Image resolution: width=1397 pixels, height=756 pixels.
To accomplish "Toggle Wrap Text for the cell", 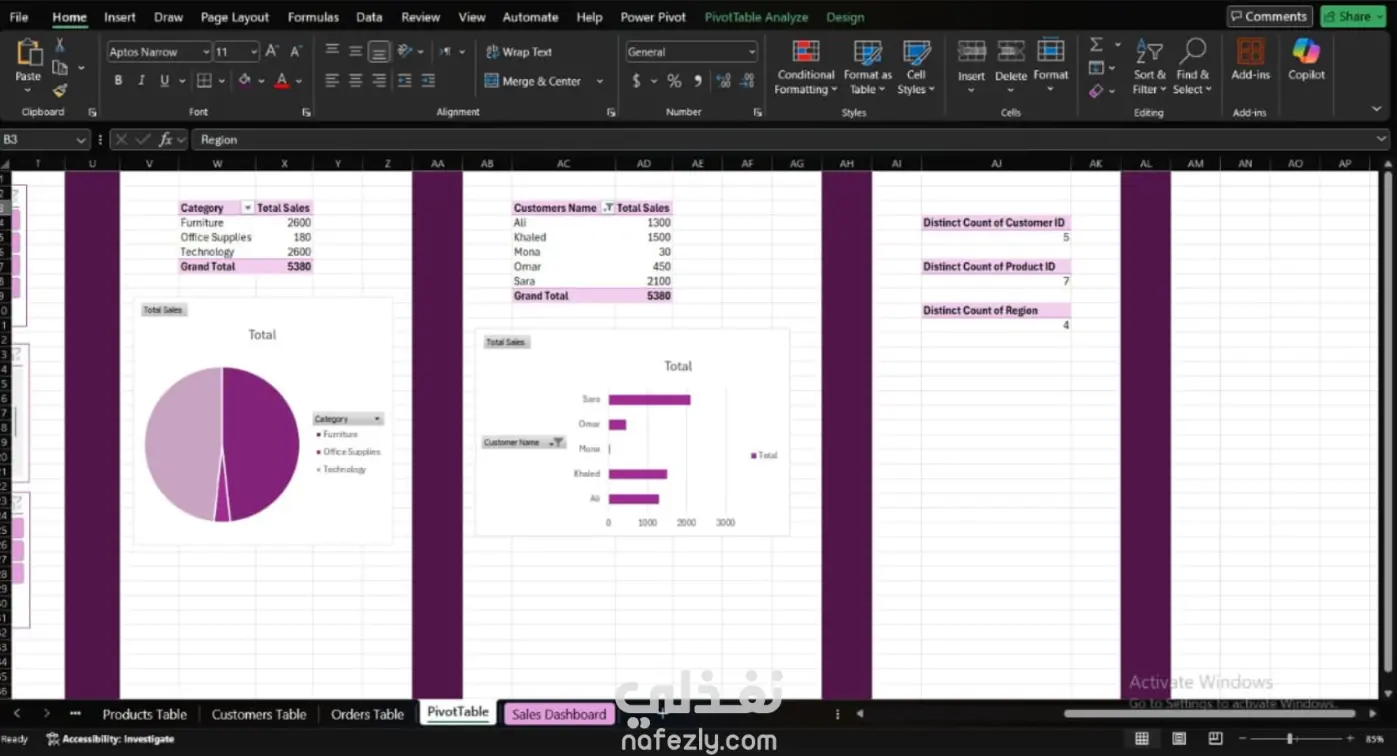I will [x=519, y=52].
